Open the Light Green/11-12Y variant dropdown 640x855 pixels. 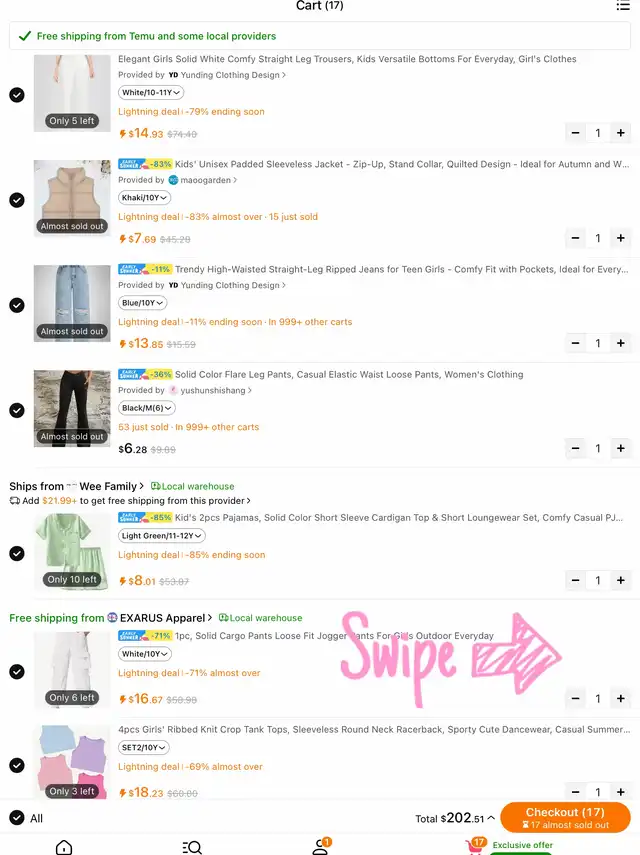(162, 536)
